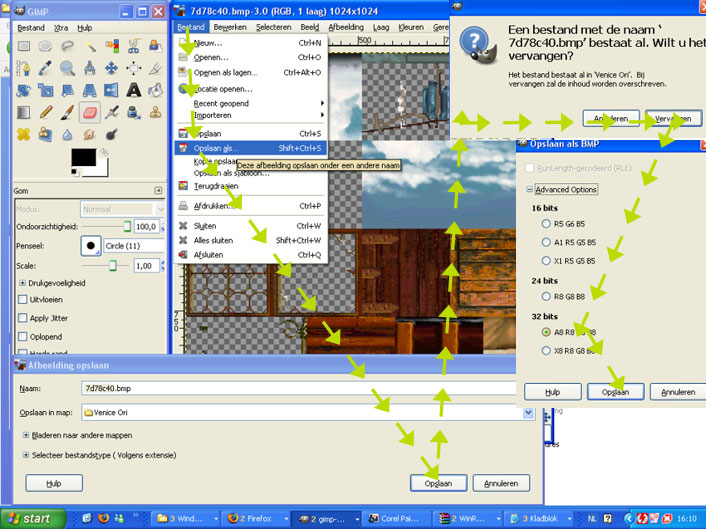706x529 pixels.
Task: Click the brush Scale slider
Action: [x=106, y=266]
